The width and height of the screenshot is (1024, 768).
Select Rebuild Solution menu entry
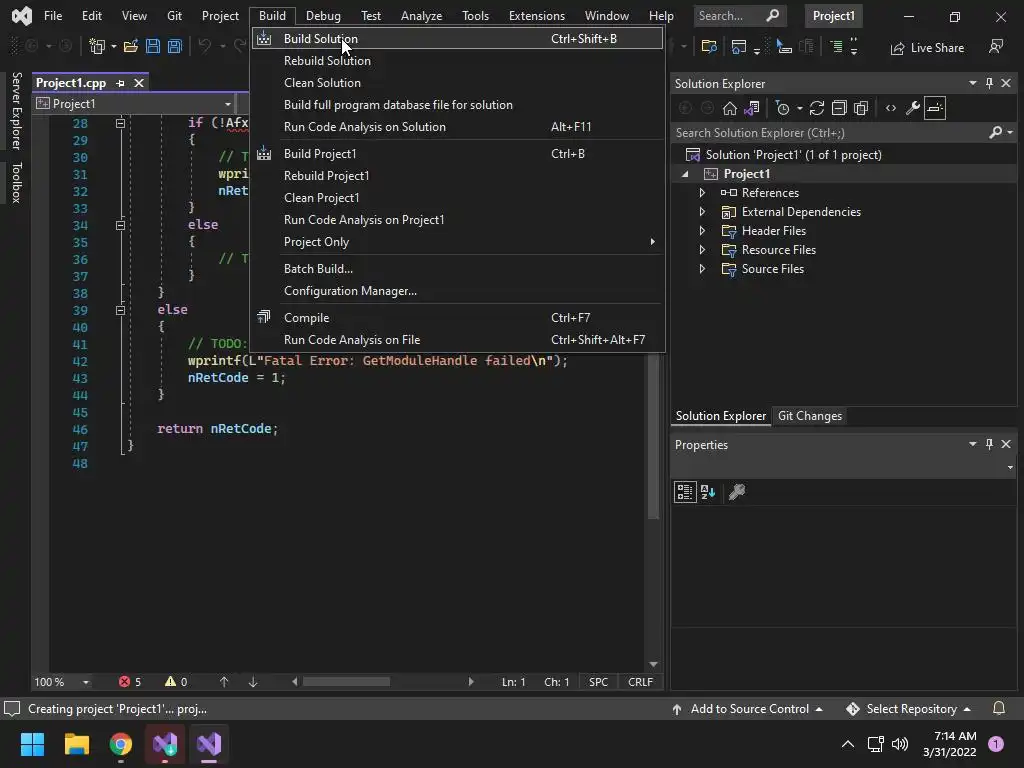click(457, 61)
